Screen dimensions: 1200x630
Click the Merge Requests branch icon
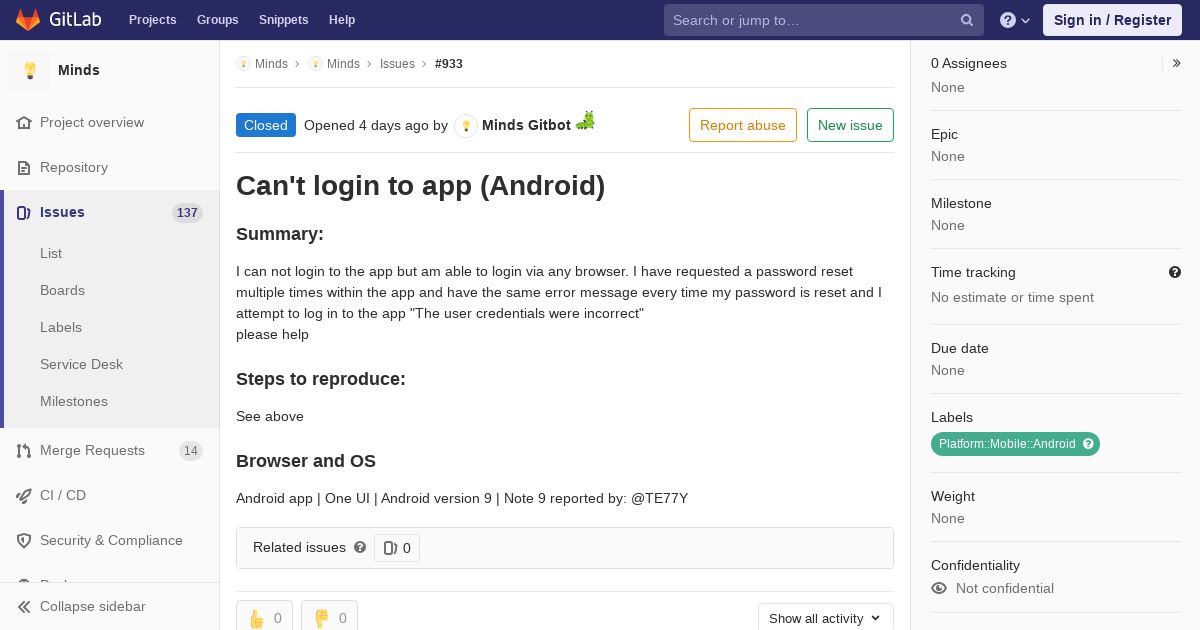(x=24, y=450)
